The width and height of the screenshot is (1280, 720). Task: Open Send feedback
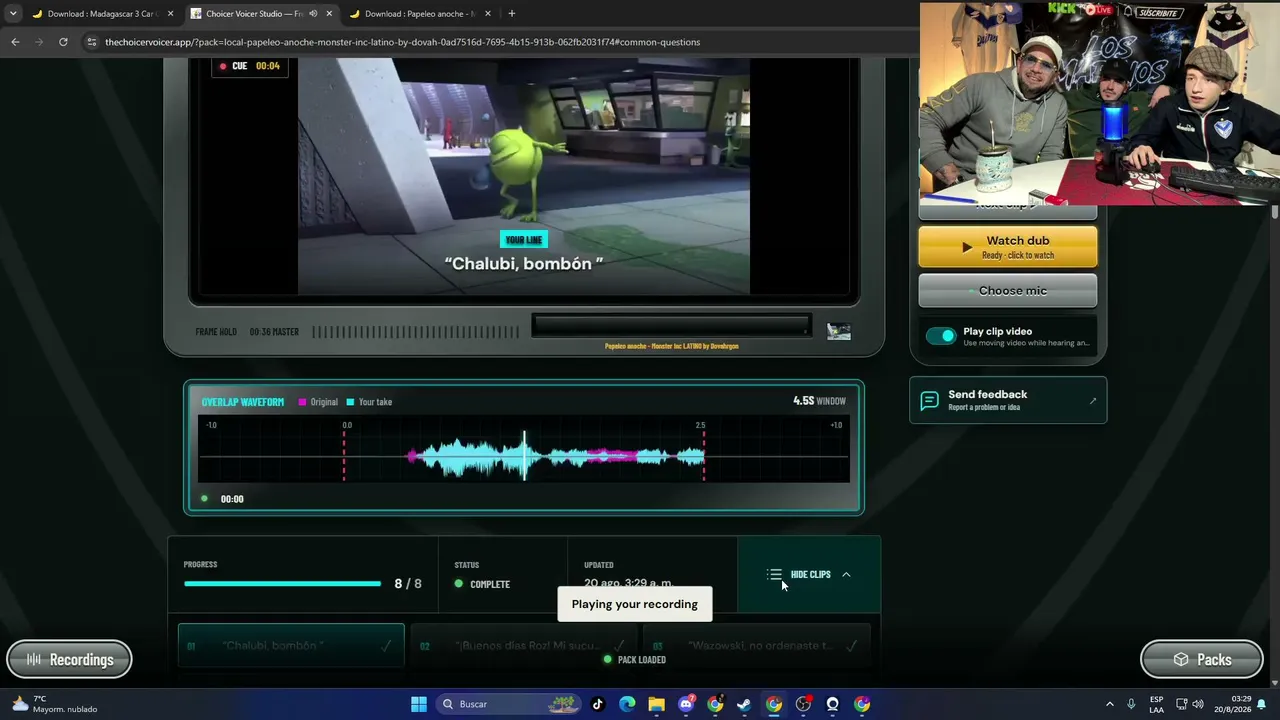[x=1008, y=400]
